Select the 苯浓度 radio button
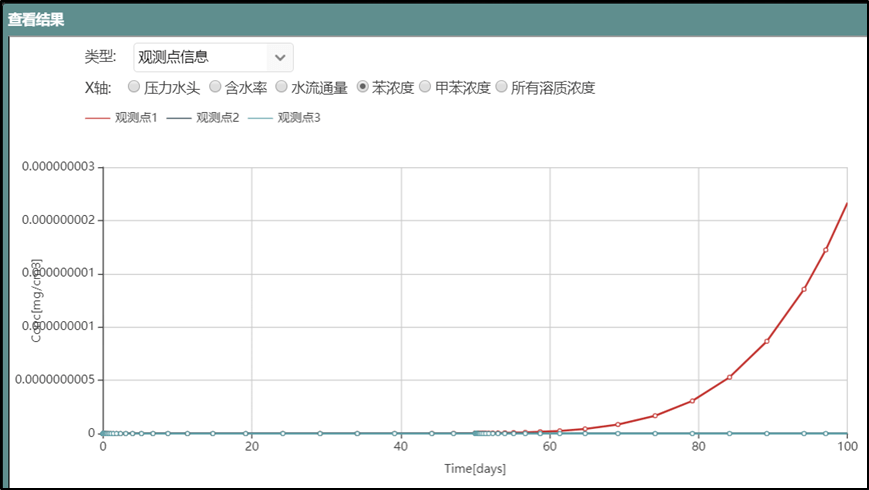The height and width of the screenshot is (490, 869). click(362, 87)
